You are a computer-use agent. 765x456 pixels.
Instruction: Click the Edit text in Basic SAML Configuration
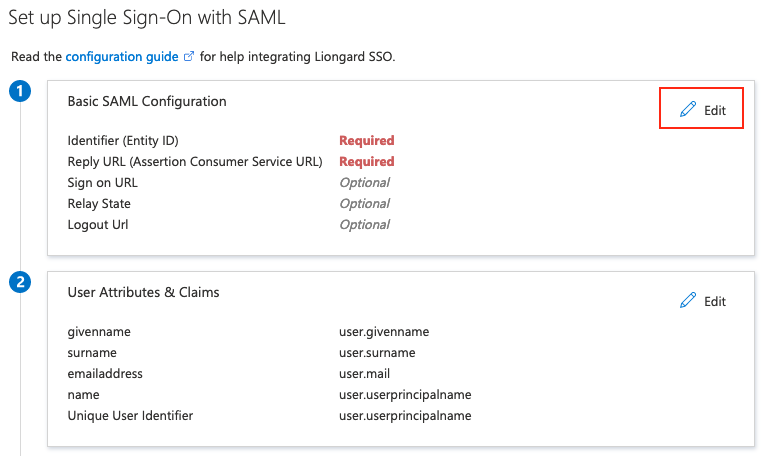[x=715, y=110]
